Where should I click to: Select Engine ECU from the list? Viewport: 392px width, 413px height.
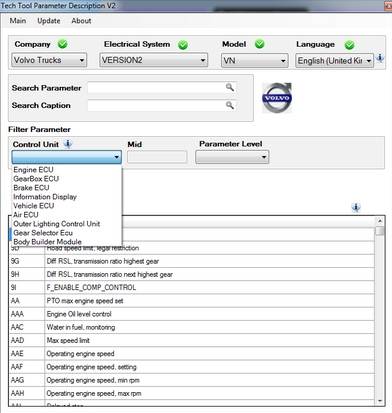pos(67,170)
